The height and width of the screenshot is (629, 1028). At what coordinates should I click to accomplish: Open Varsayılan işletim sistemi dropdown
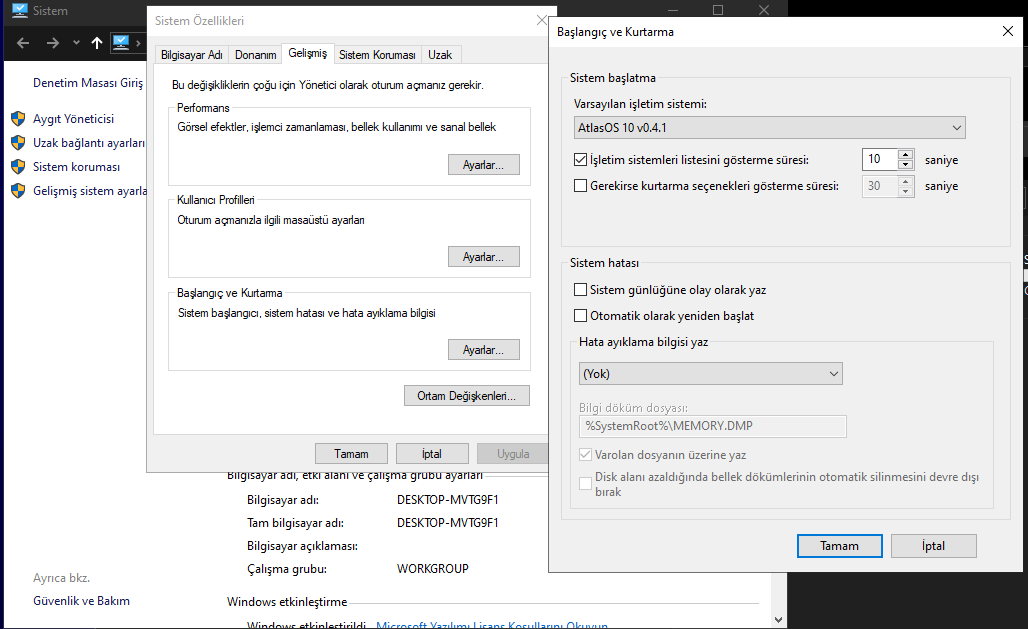point(770,128)
